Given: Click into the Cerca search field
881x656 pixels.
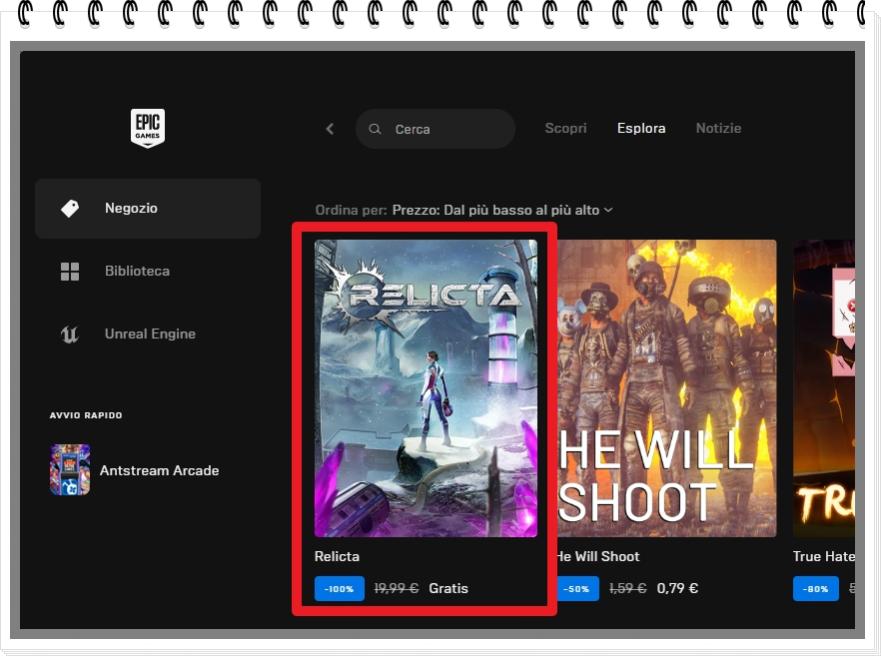Looking at the screenshot, I should click(445, 129).
